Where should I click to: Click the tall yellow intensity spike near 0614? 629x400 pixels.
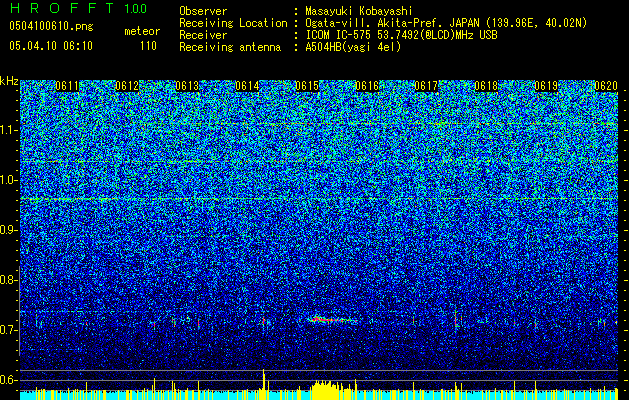click(264, 384)
